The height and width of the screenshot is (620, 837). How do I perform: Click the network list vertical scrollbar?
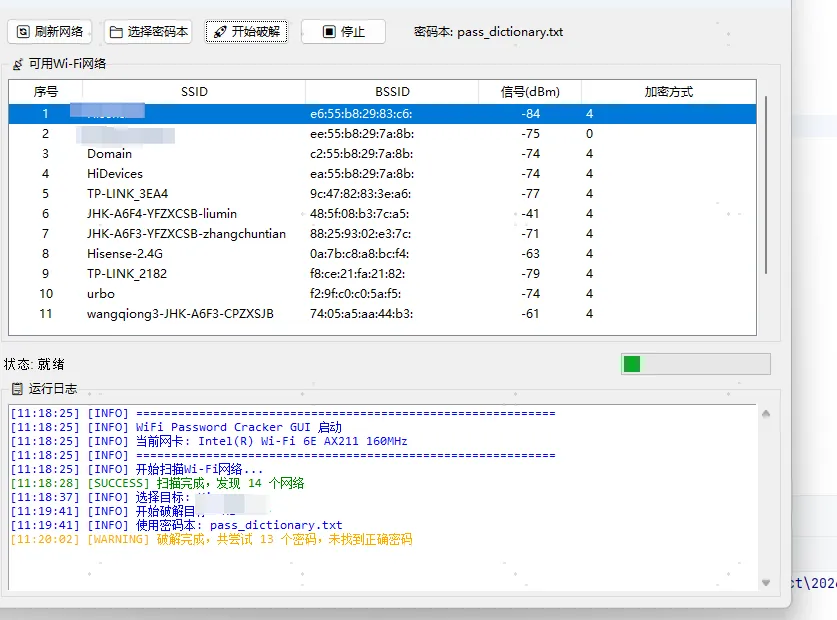tap(766, 185)
